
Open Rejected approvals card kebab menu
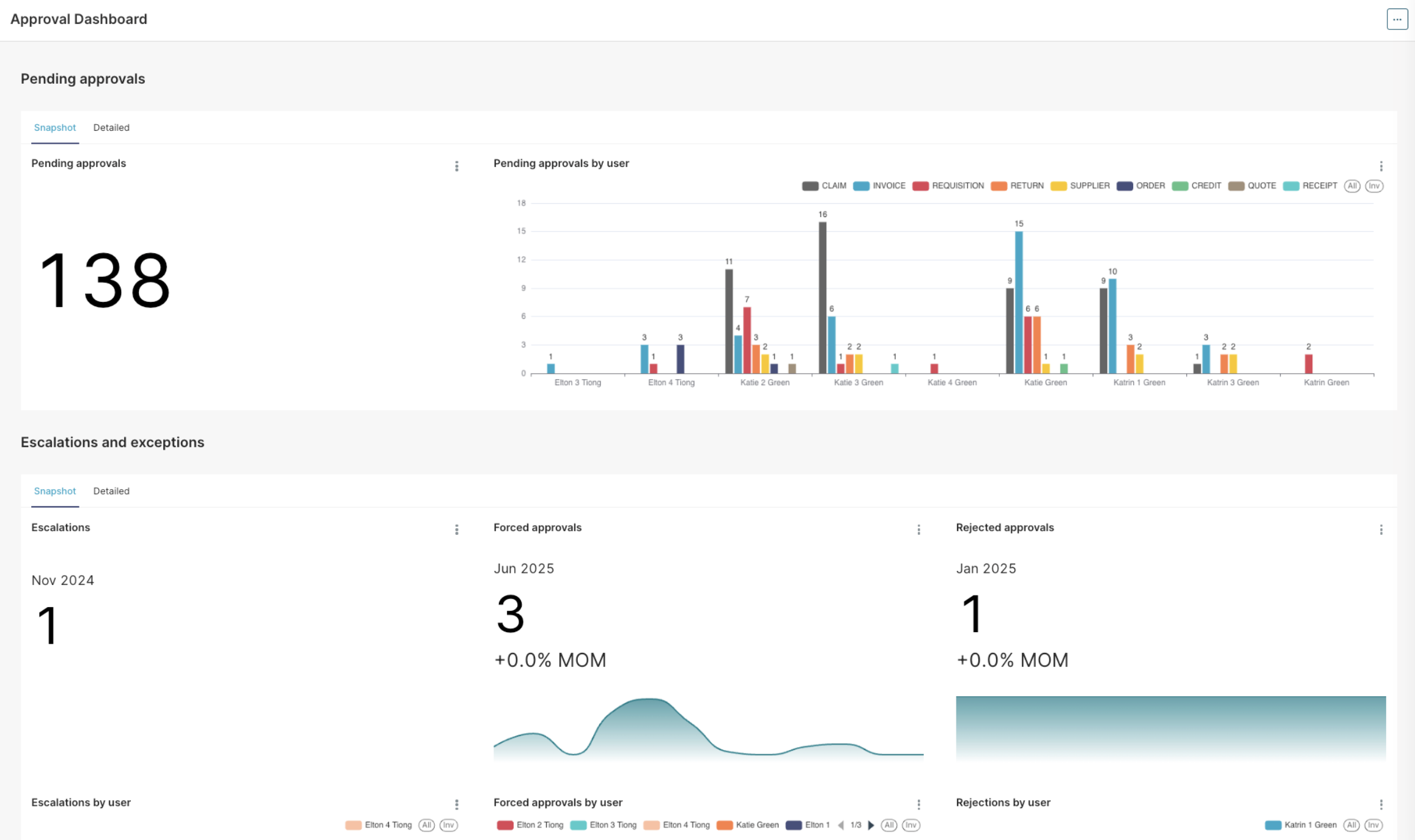(1381, 529)
